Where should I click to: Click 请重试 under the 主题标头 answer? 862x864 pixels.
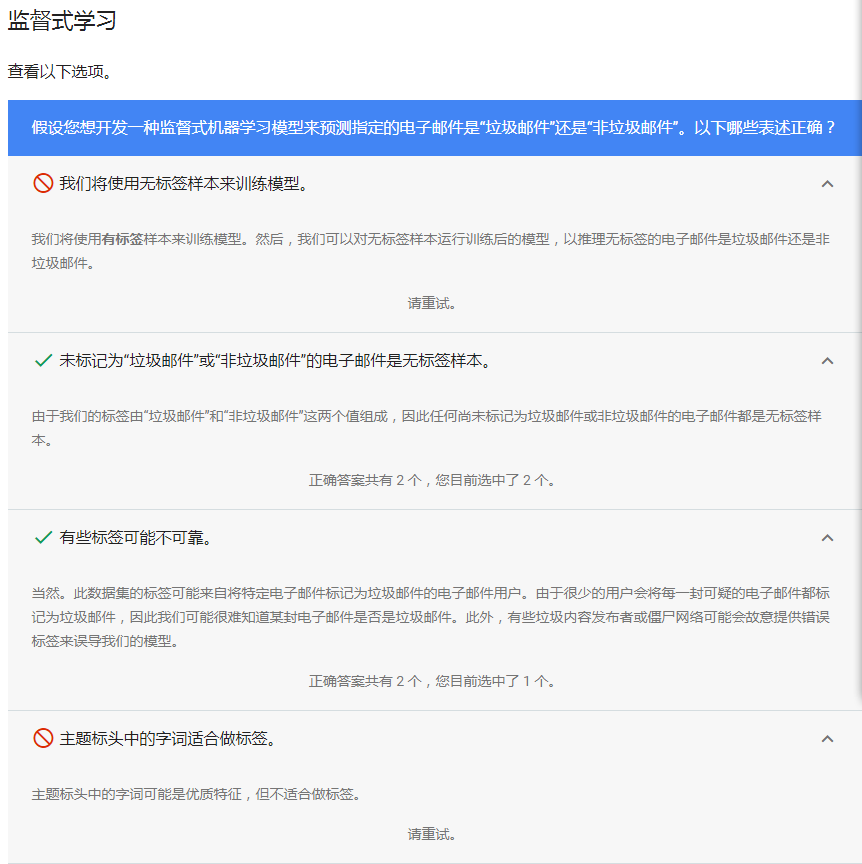[x=433, y=834]
